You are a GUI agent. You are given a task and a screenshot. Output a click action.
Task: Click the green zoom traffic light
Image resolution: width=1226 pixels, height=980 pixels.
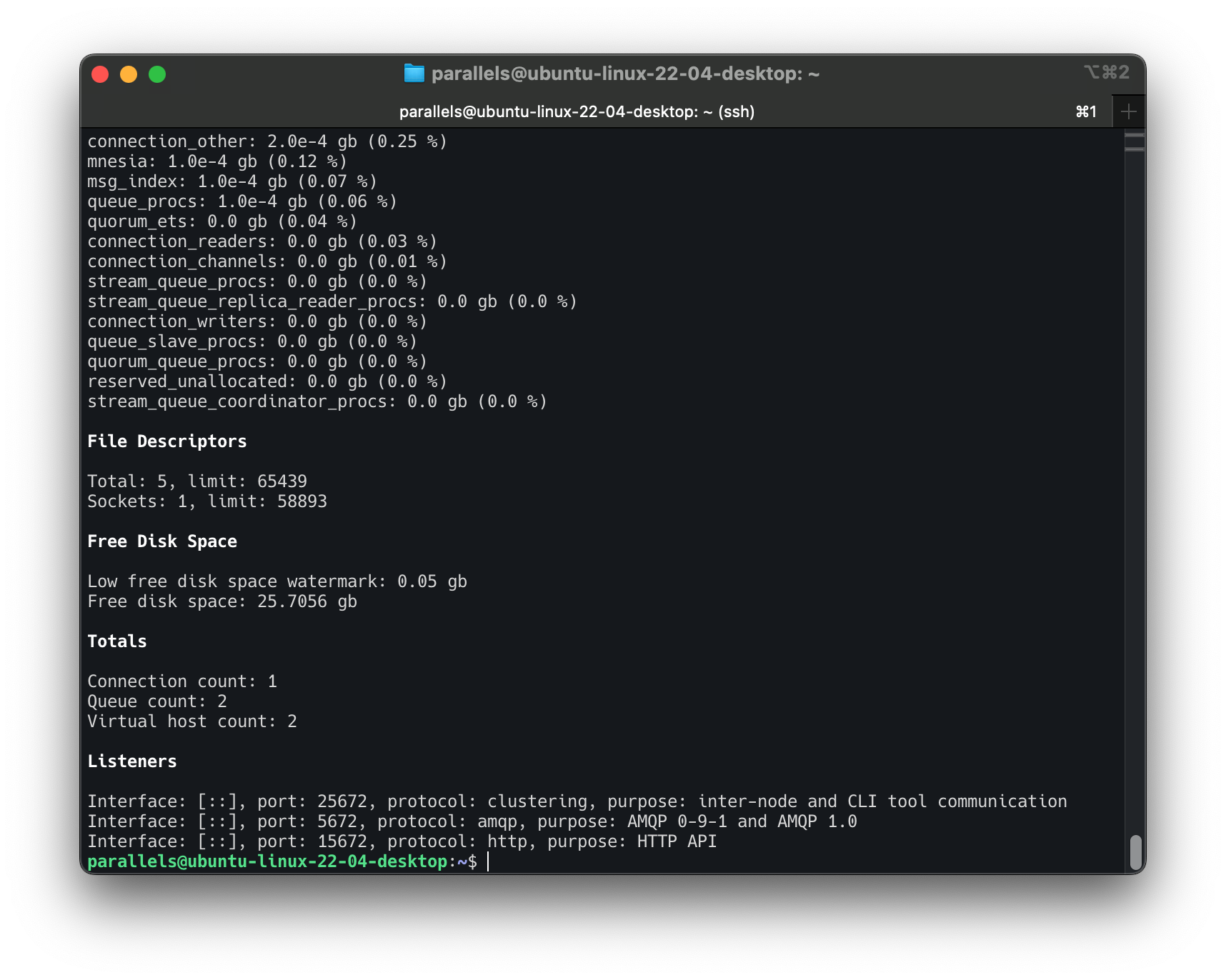click(158, 74)
